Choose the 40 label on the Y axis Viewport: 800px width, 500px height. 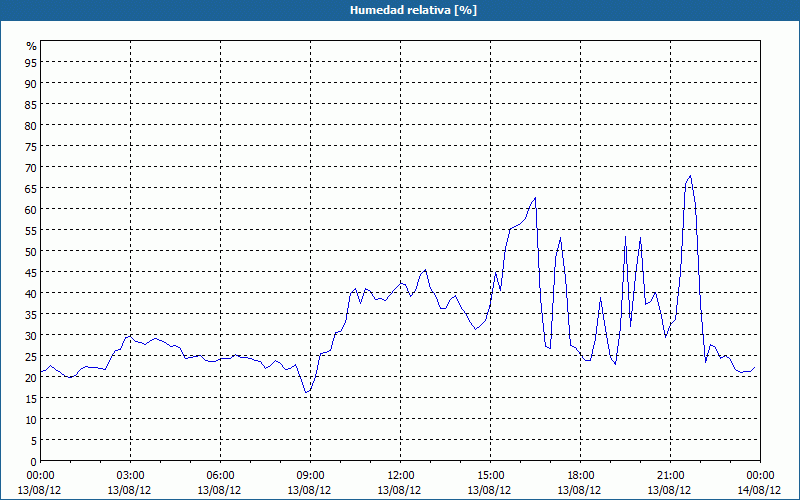(x=31, y=293)
